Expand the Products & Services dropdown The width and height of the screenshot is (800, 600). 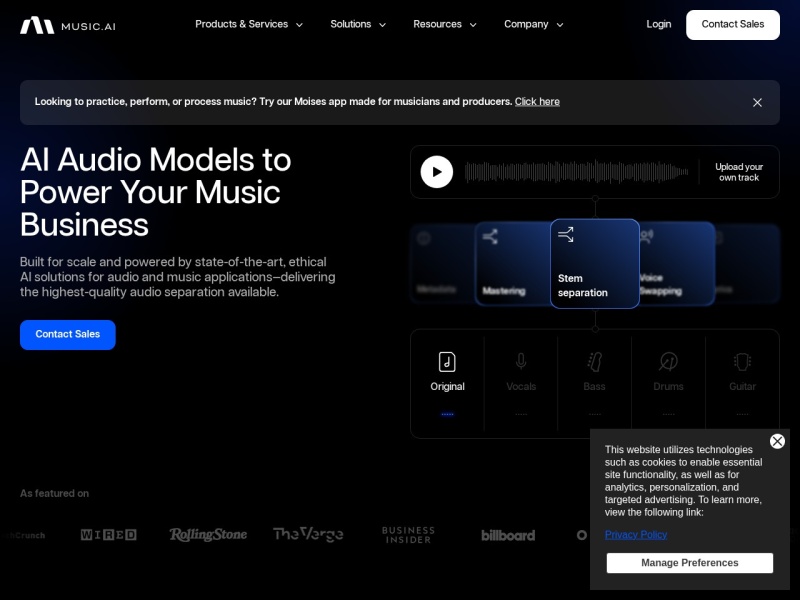[249, 24]
